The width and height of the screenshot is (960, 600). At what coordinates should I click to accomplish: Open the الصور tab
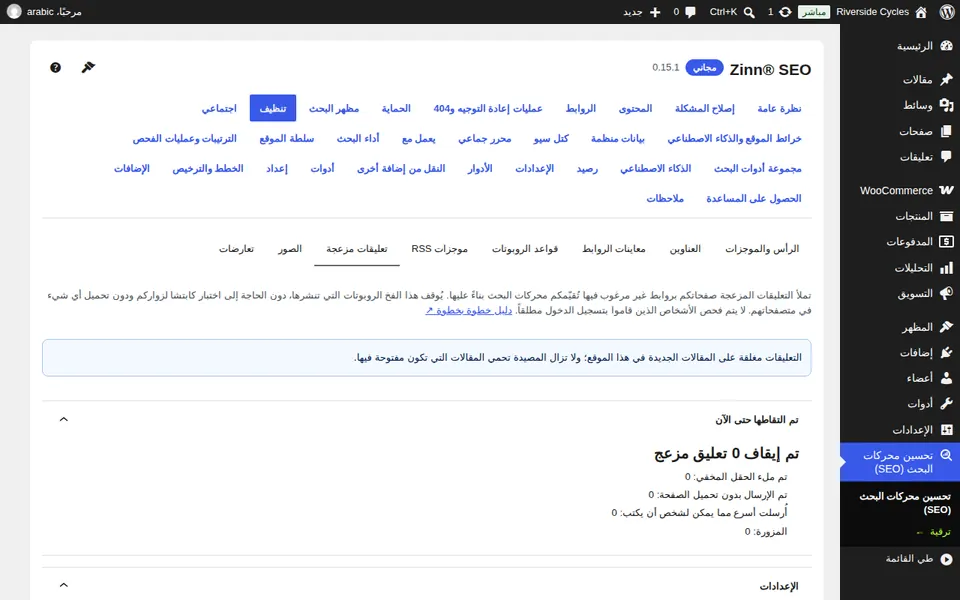click(x=290, y=249)
